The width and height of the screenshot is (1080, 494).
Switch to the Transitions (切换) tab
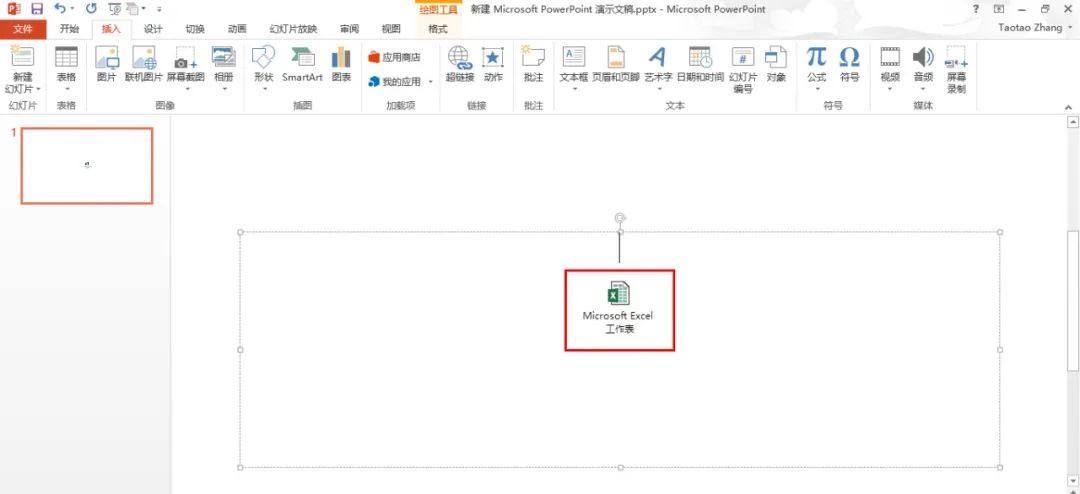[x=195, y=29]
